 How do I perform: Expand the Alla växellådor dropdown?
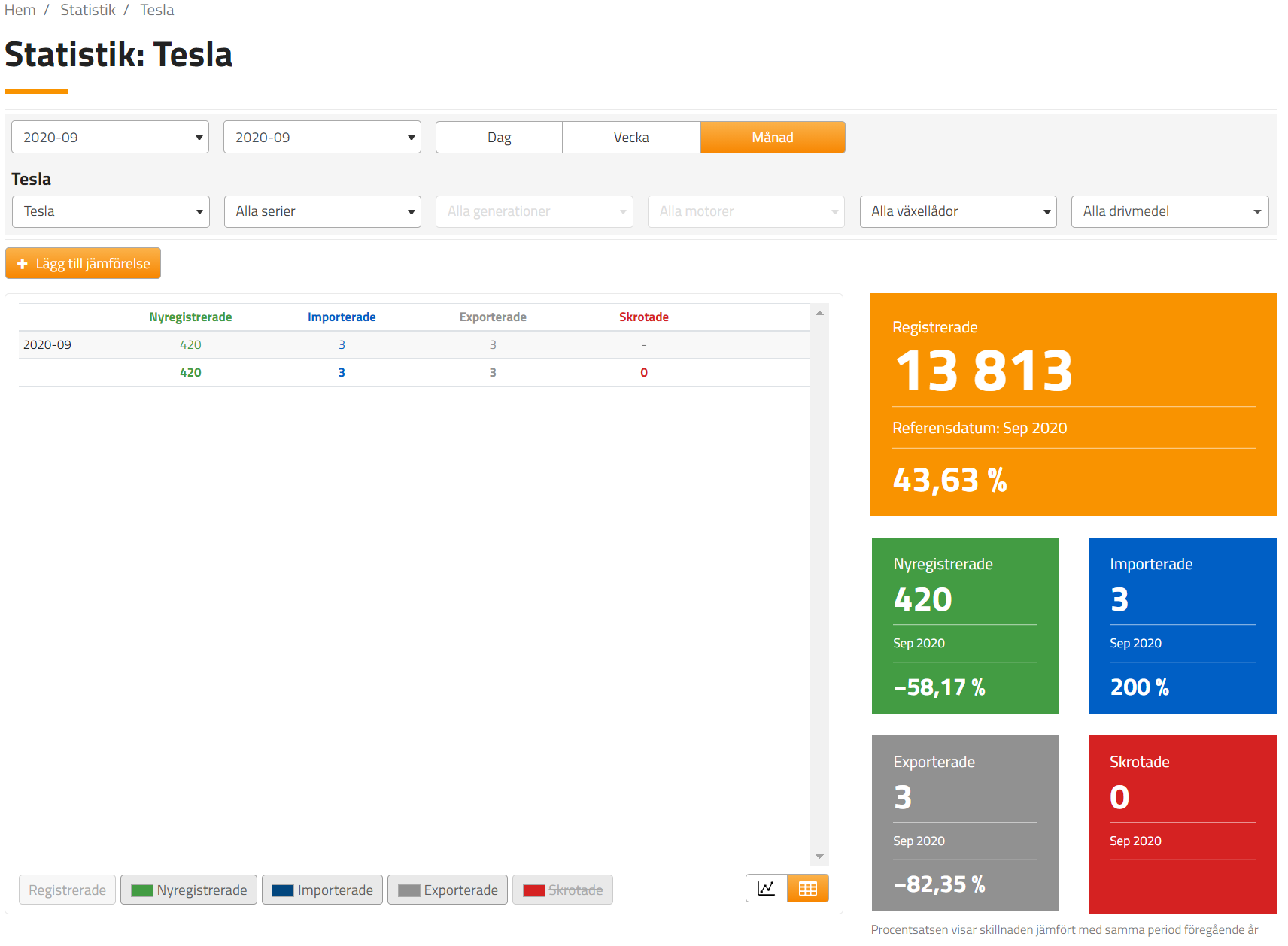(958, 211)
